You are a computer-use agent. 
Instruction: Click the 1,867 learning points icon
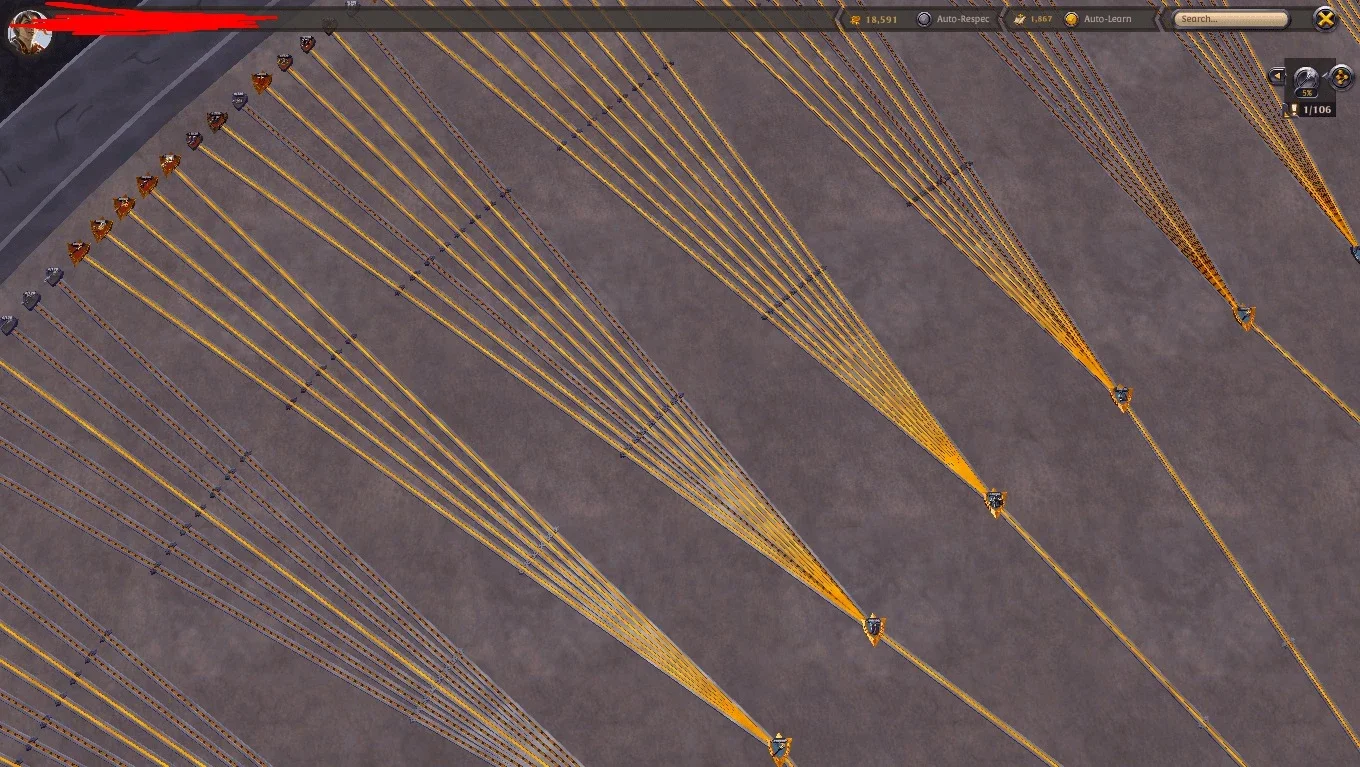(1018, 19)
